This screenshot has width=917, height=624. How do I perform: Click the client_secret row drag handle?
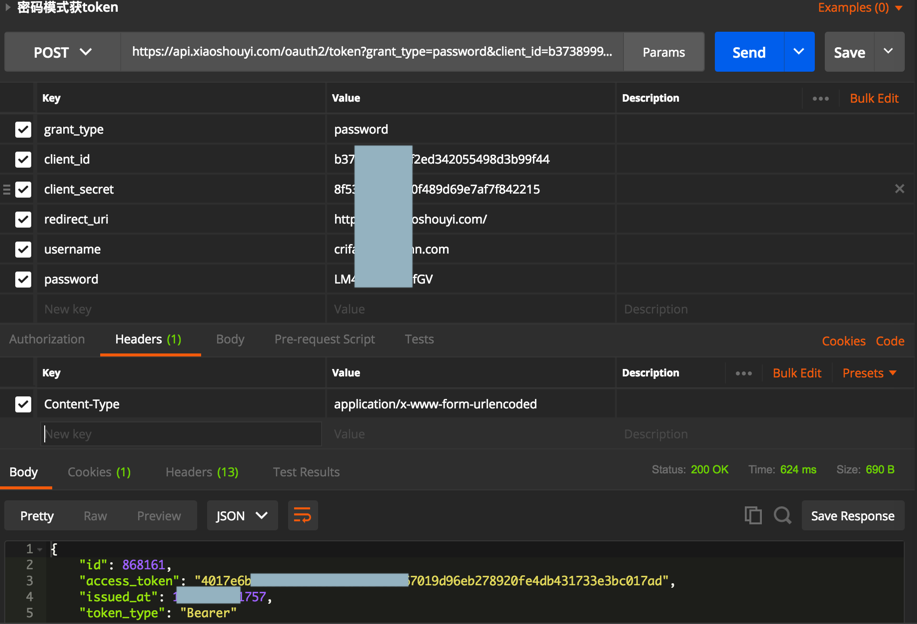pos(6,189)
